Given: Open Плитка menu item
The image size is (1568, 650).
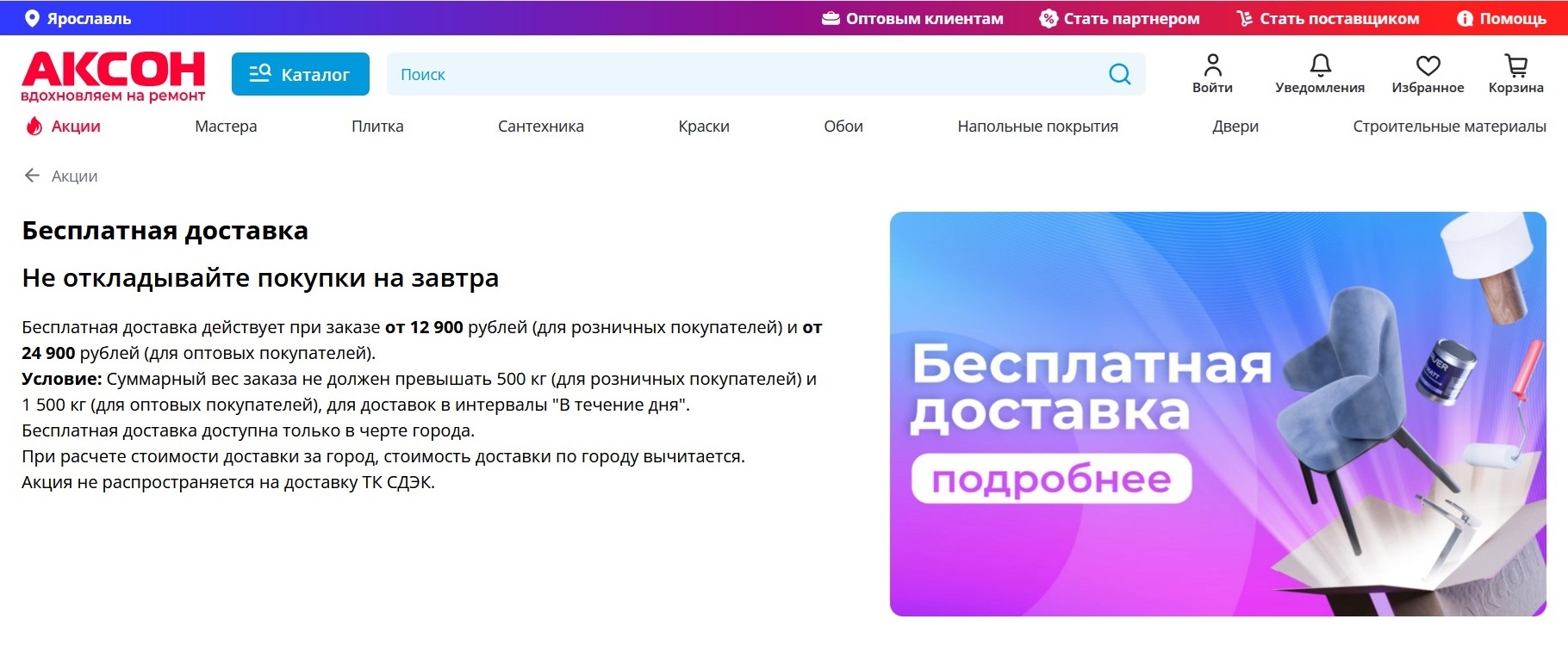Looking at the screenshot, I should [377, 126].
